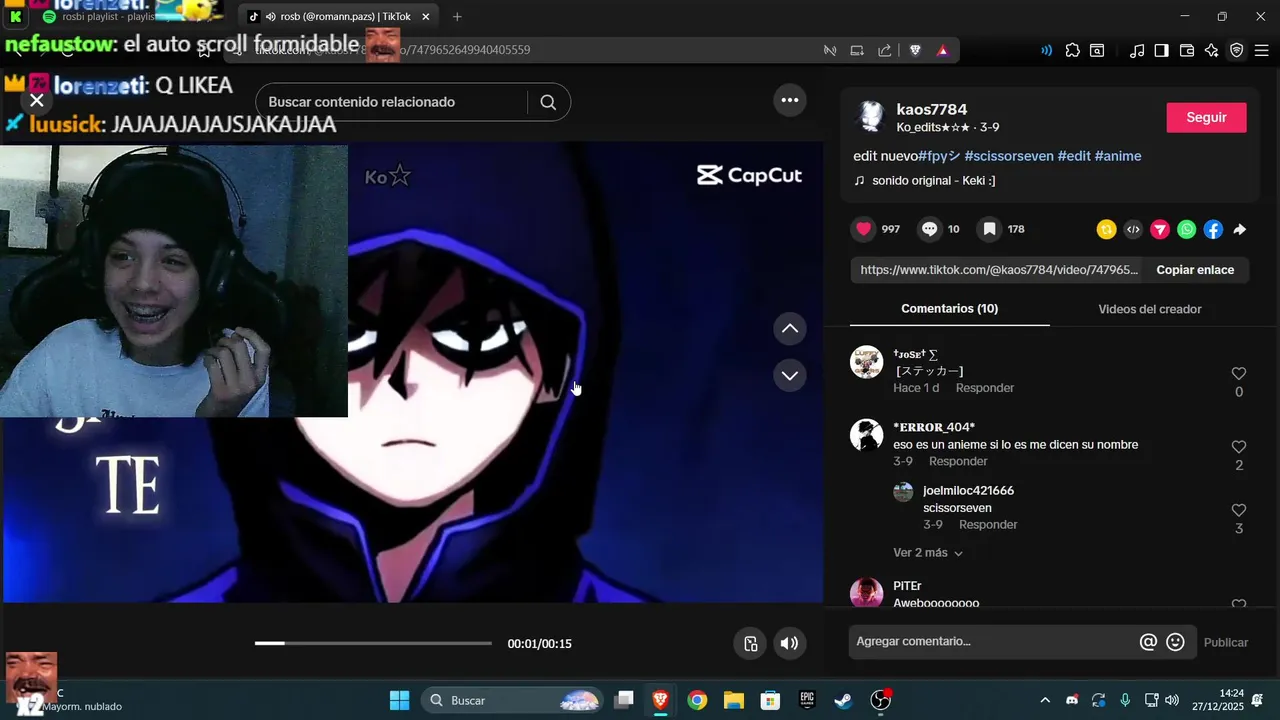The height and width of the screenshot is (720, 1280).
Task: Click the taskbar Buscar search box
Action: click(514, 700)
